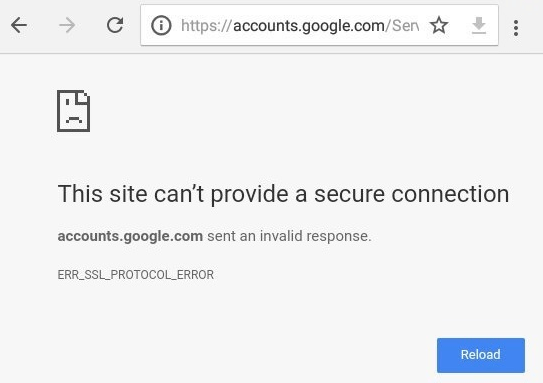Click the word "connection" in the heading
This screenshot has width=543, height=383.
(x=450, y=194)
